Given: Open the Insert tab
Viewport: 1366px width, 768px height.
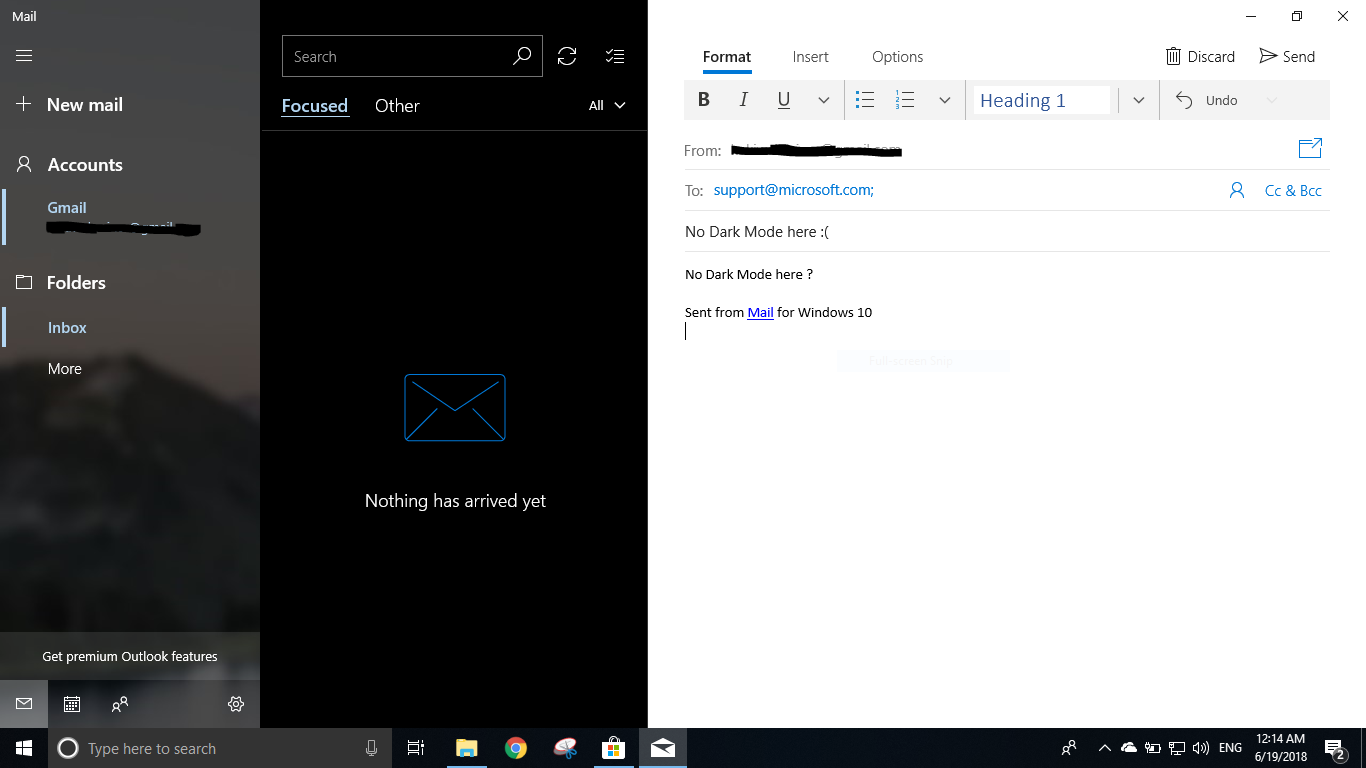Looking at the screenshot, I should pos(811,57).
